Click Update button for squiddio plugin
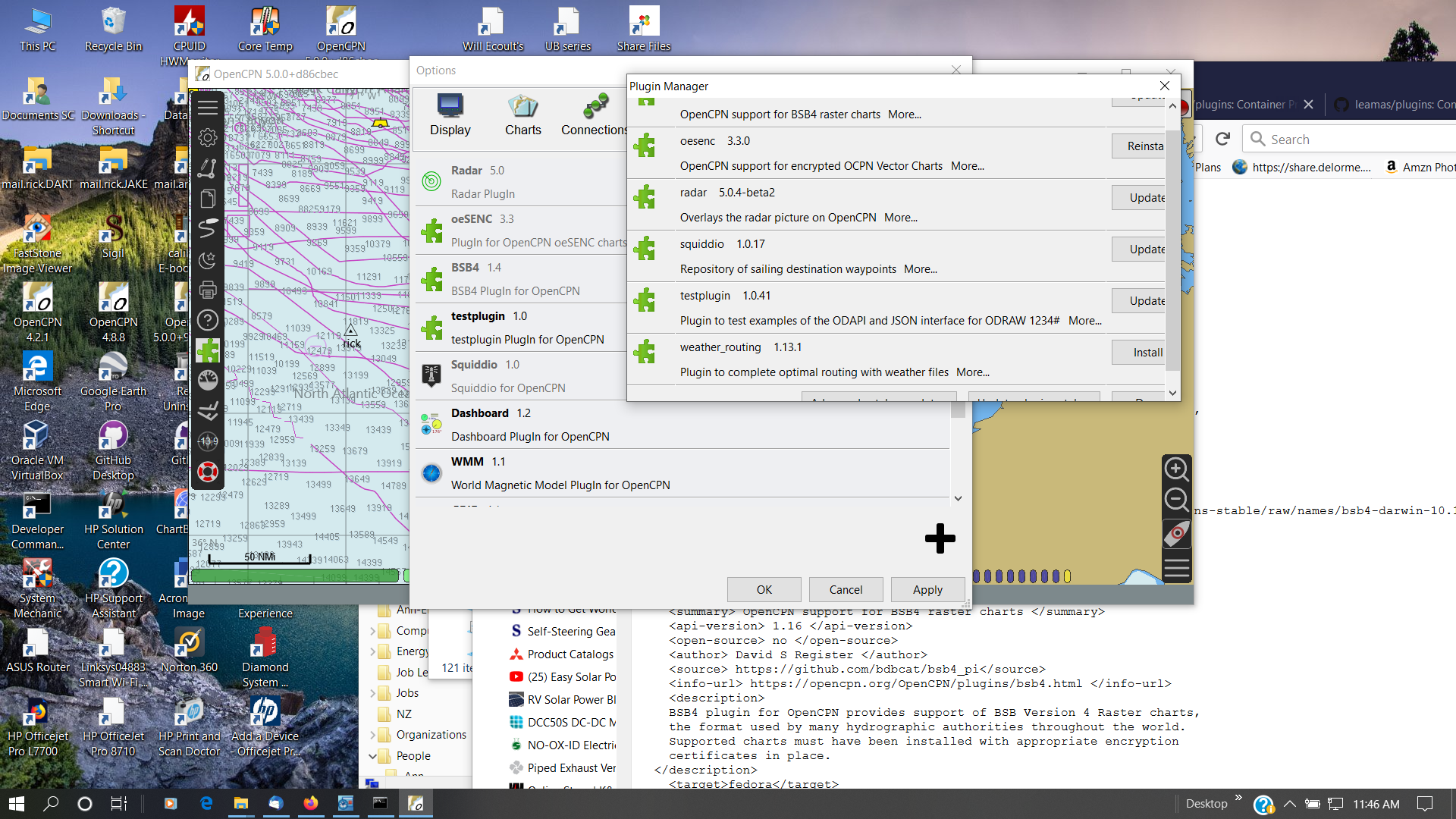 [x=1139, y=249]
